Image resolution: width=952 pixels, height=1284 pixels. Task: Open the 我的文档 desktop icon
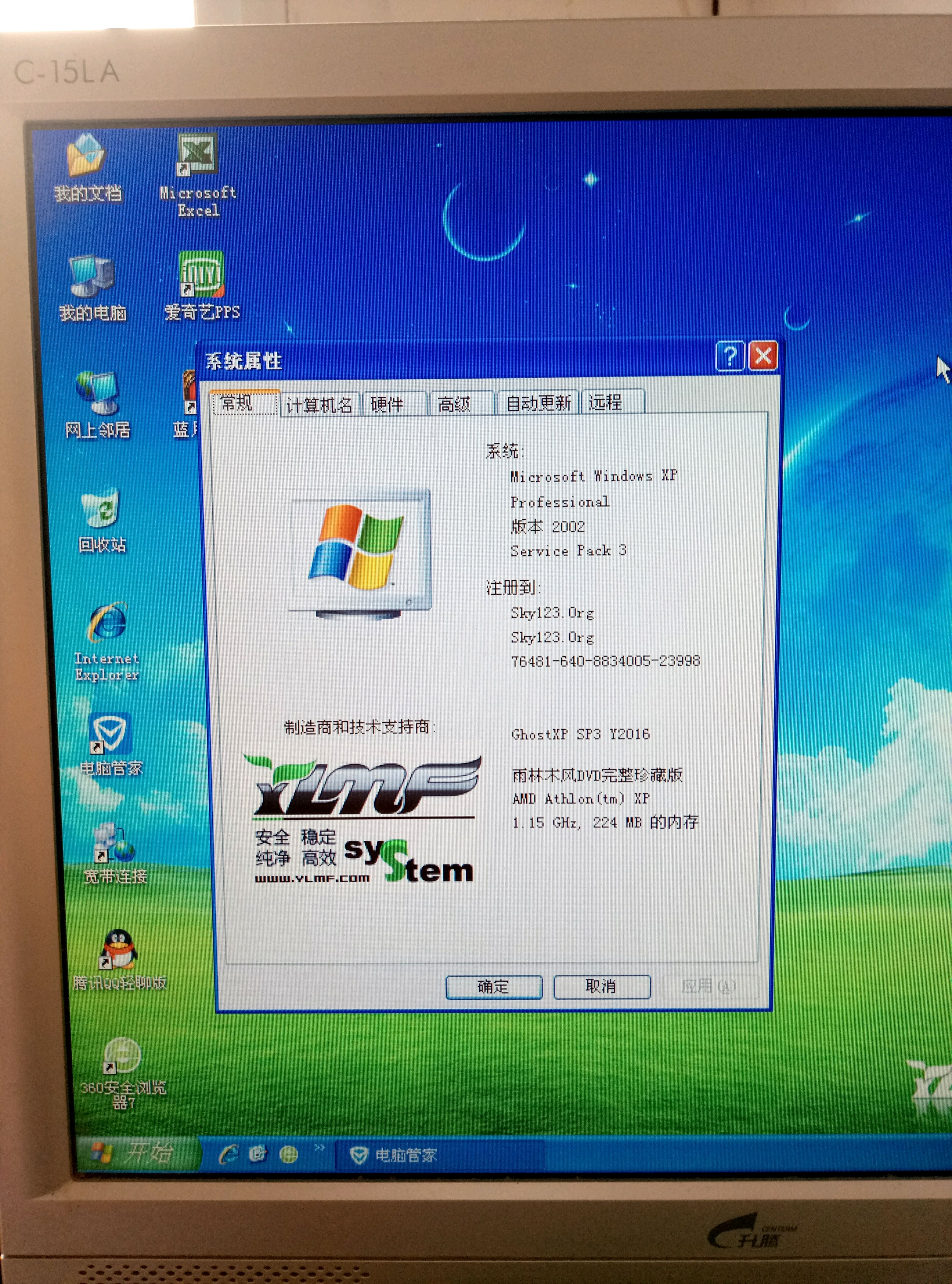(86, 157)
